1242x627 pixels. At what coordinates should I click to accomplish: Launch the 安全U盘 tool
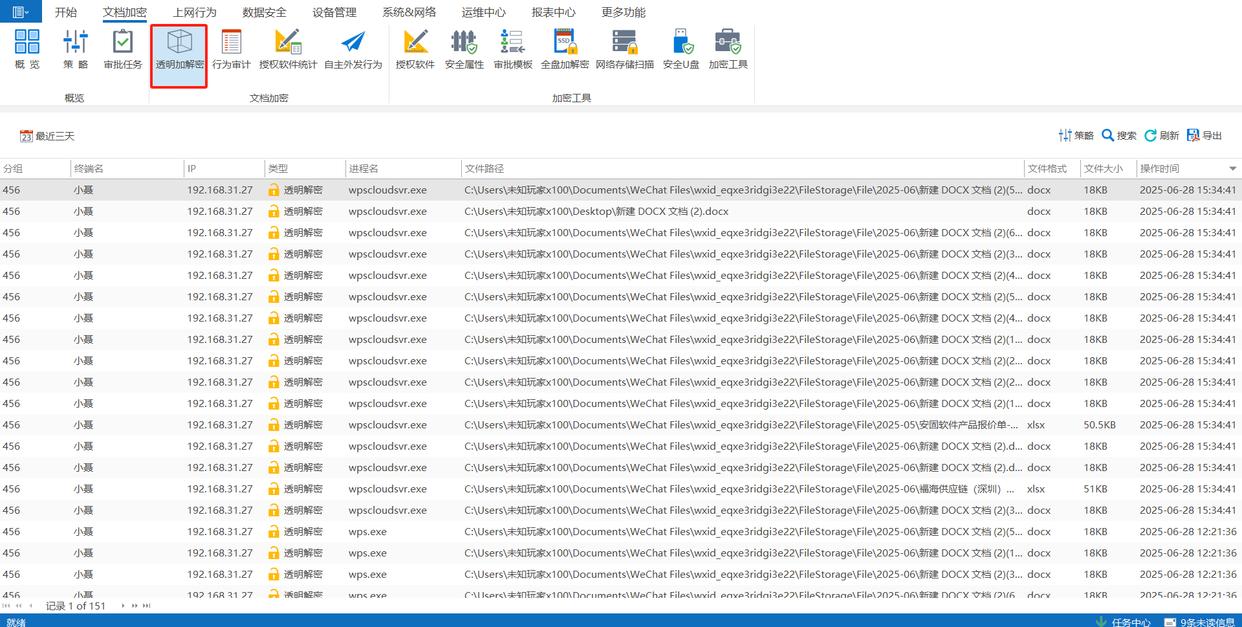(x=681, y=49)
